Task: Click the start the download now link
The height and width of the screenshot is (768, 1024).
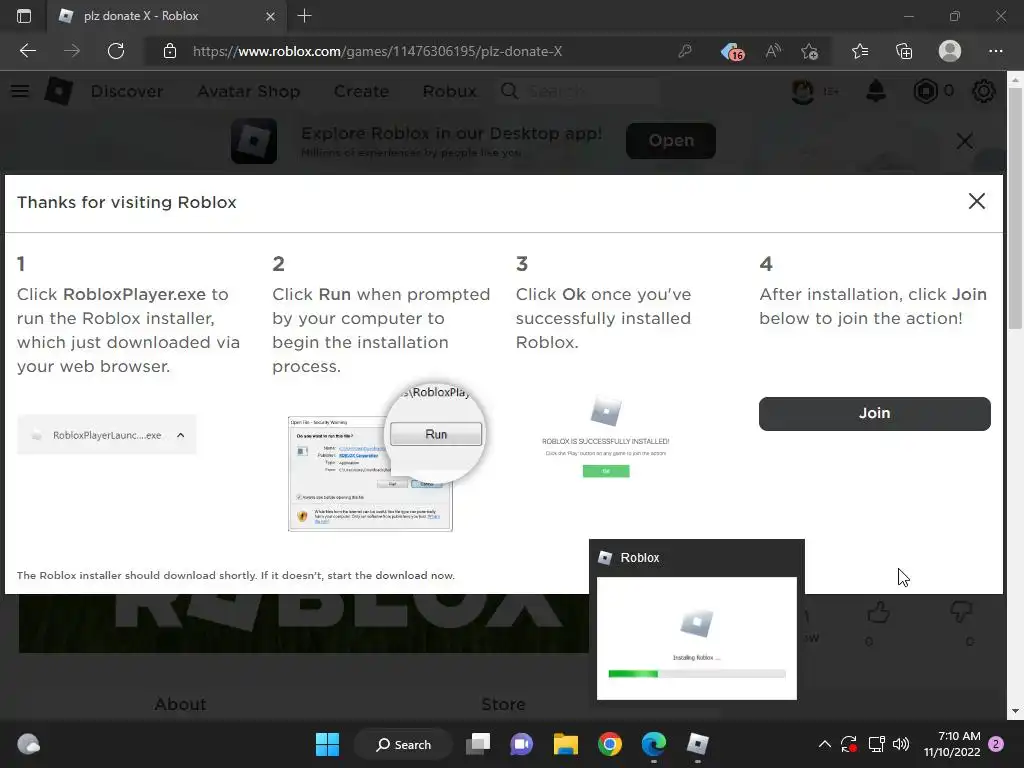Action: 391,575
